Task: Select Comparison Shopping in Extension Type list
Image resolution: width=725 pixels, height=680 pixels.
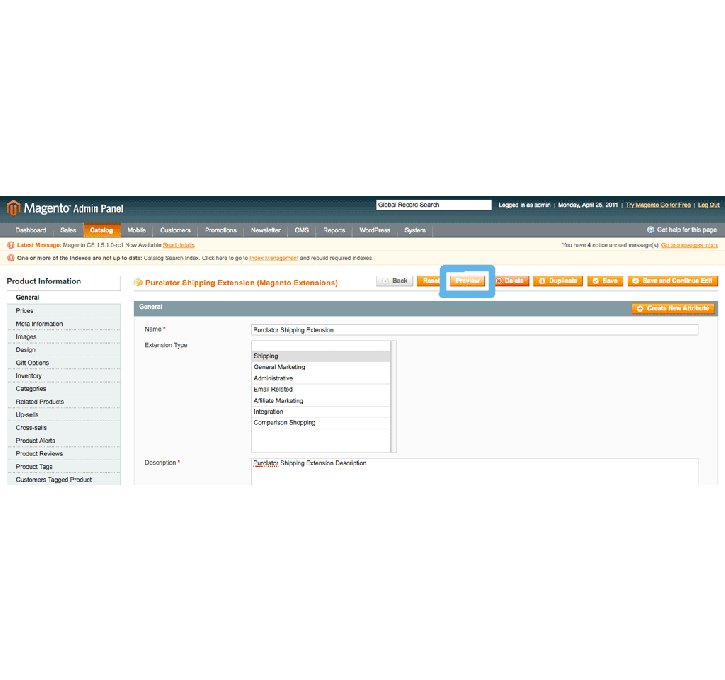Action: 321,423
